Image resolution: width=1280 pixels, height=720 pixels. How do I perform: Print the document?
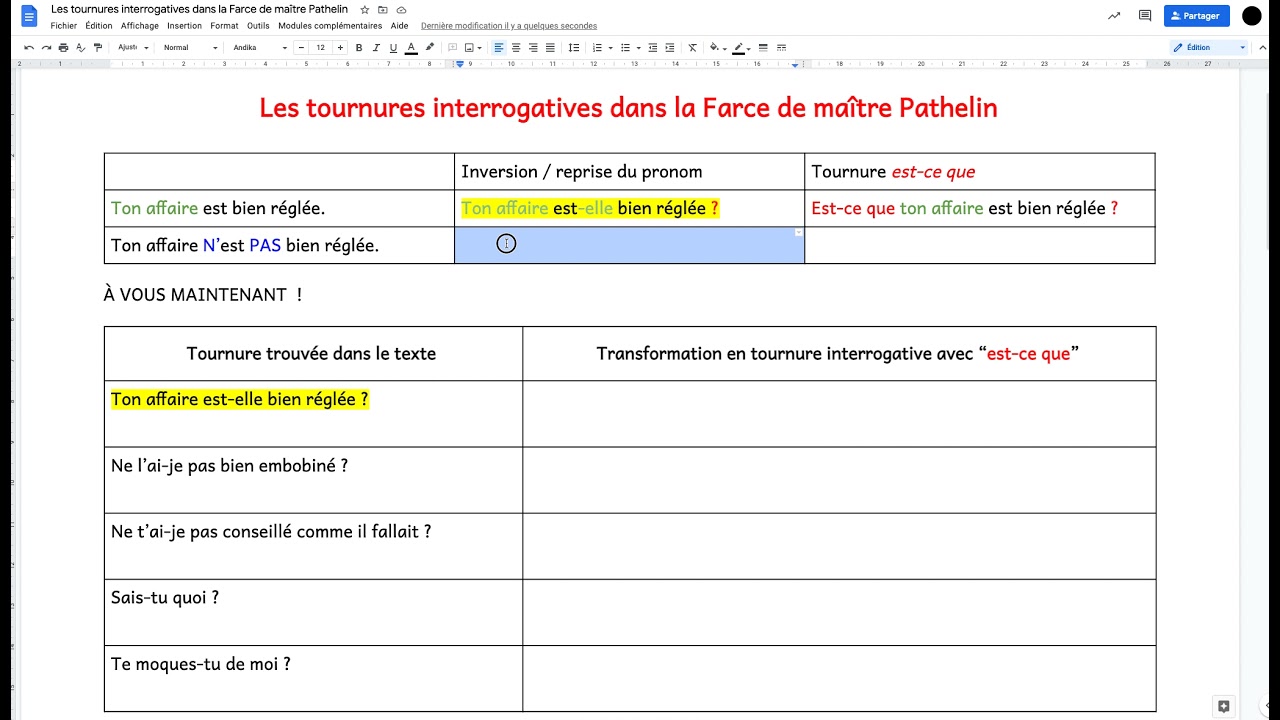(63, 47)
